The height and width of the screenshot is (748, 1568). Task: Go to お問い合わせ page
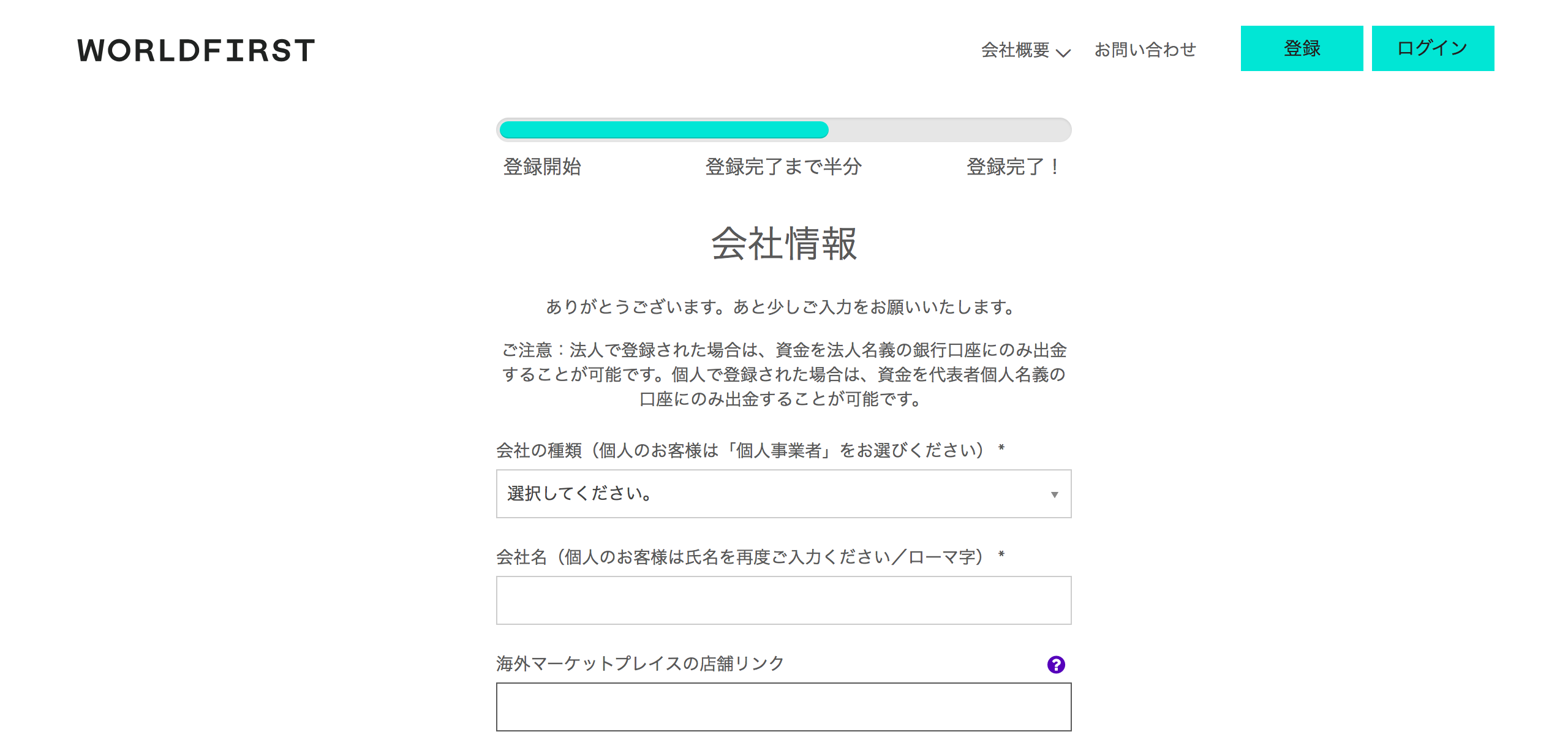1145,50
